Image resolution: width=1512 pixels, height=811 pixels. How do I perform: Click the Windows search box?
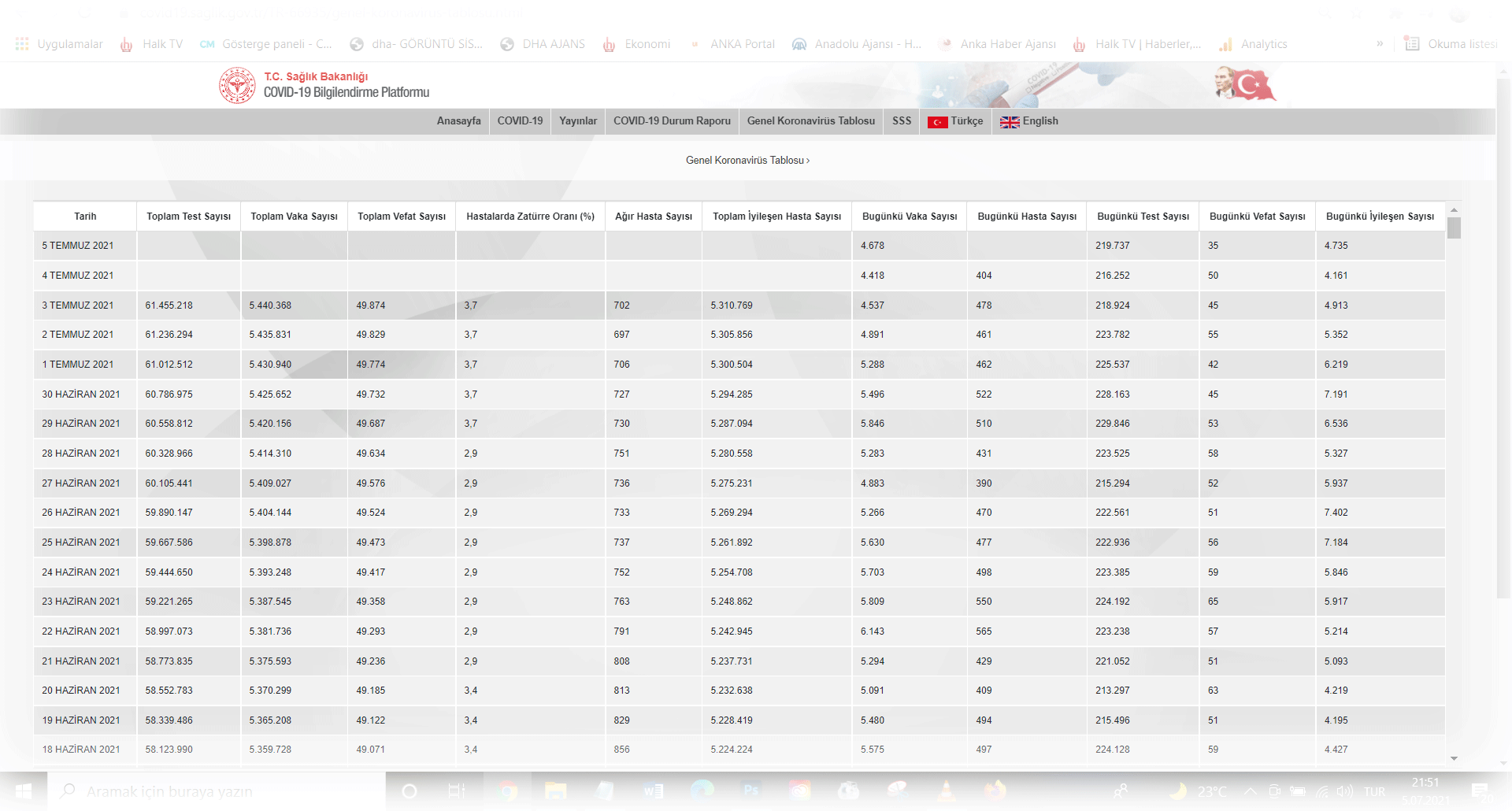click(217, 791)
